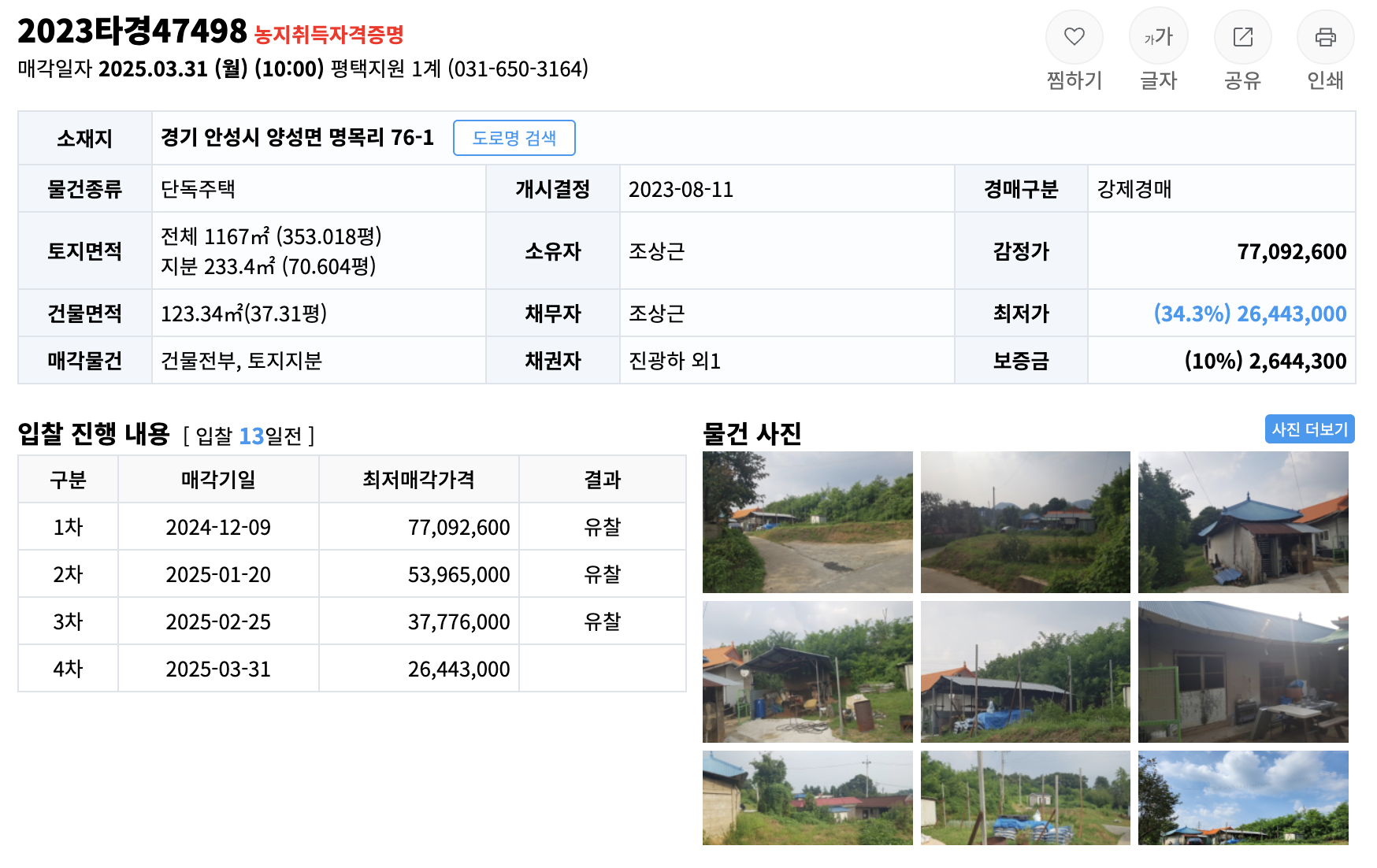This screenshot has width=1377, height=868.
Task: Click the appraisal value 77,092,600 in 감정가 row
Action: point(1291,252)
